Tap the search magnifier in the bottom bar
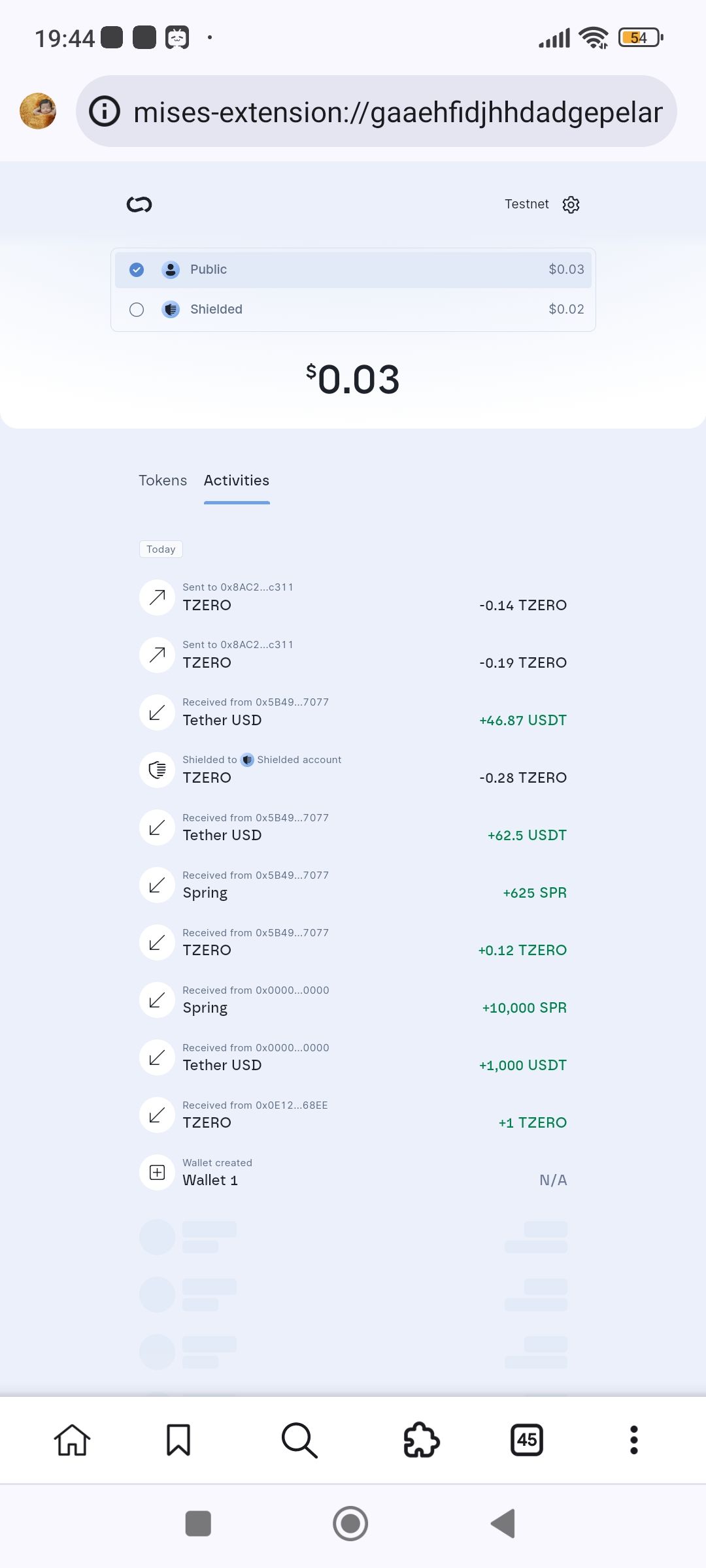 click(299, 1440)
